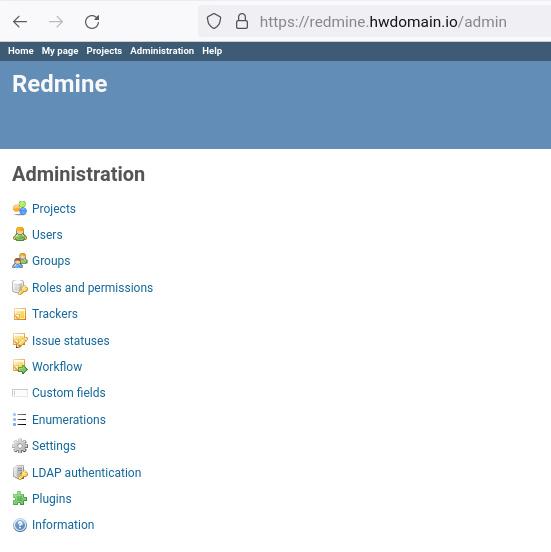Click the Plugins puzzle piece icon
Image resolution: width=551 pixels, height=552 pixels.
[x=20, y=498]
